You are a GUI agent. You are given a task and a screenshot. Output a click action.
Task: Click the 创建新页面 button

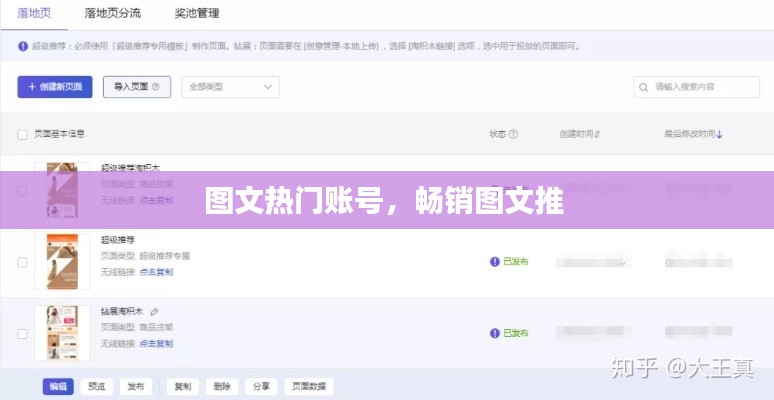coord(55,87)
